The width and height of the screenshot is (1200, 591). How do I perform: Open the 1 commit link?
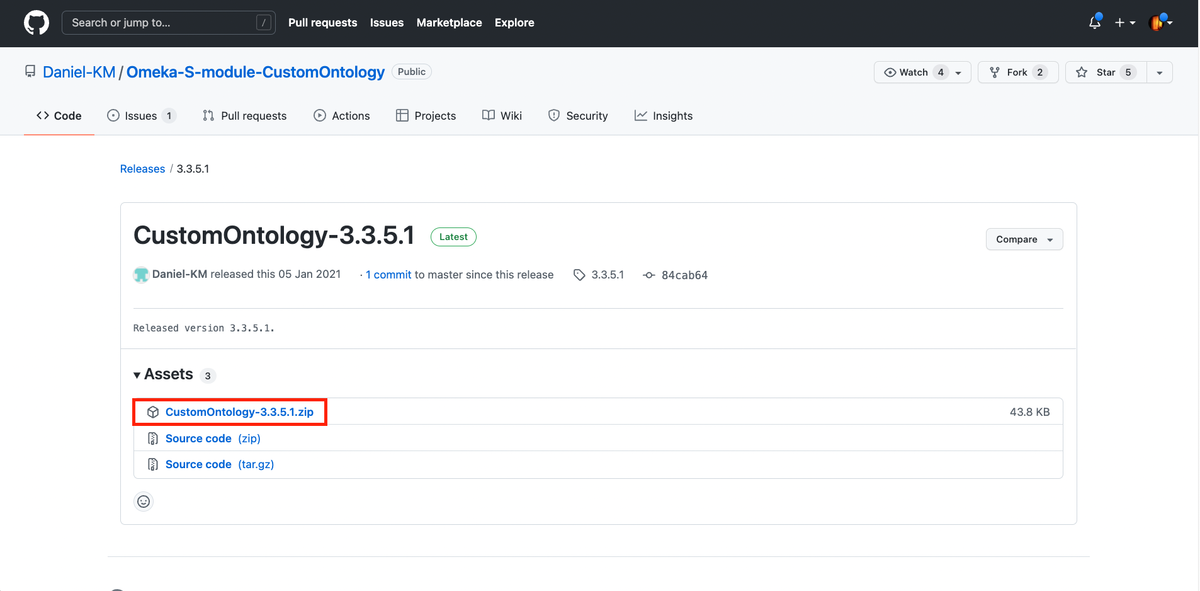click(x=388, y=275)
